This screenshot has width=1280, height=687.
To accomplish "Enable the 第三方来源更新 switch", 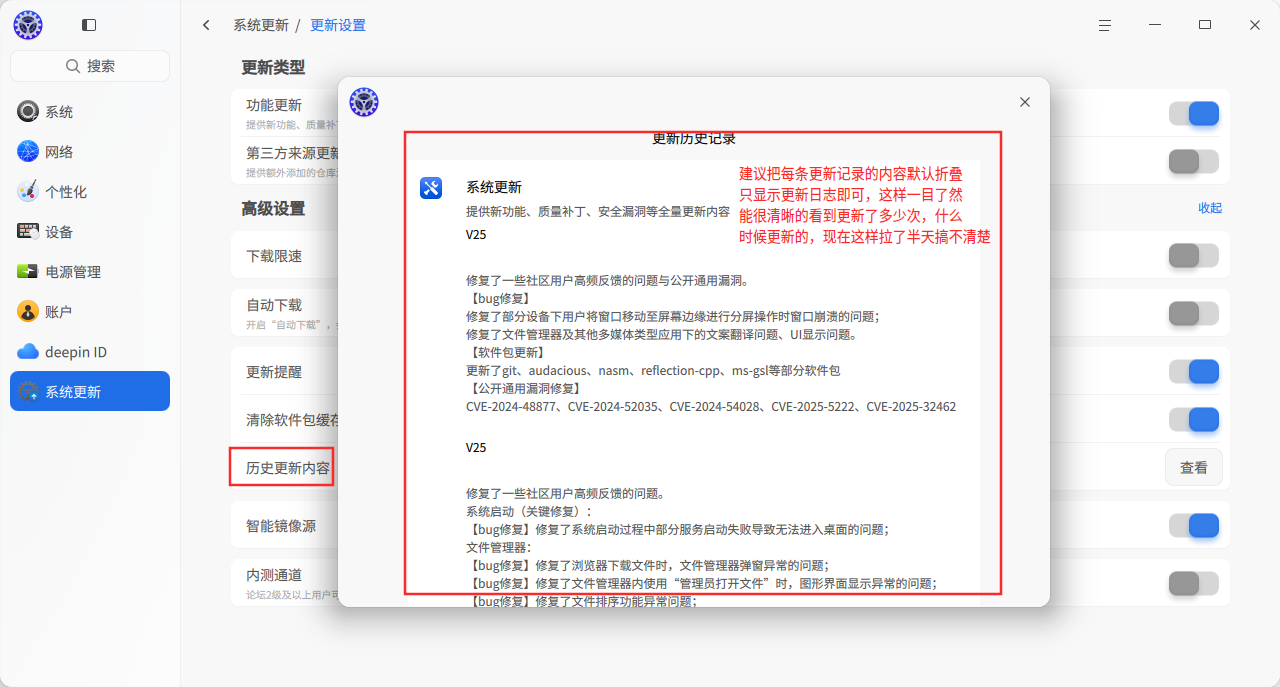I will pyautogui.click(x=1194, y=162).
